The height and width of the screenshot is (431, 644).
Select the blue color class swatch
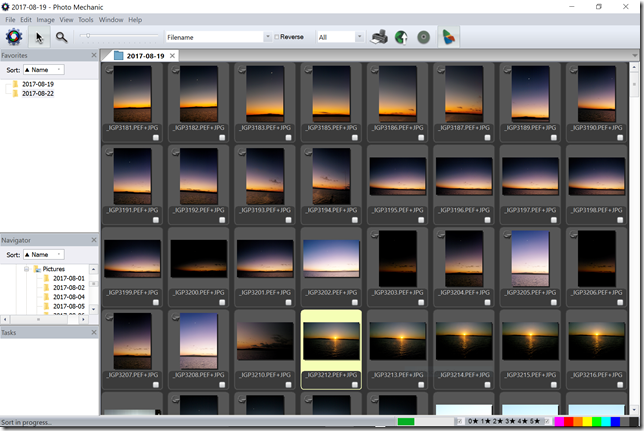[615, 421]
